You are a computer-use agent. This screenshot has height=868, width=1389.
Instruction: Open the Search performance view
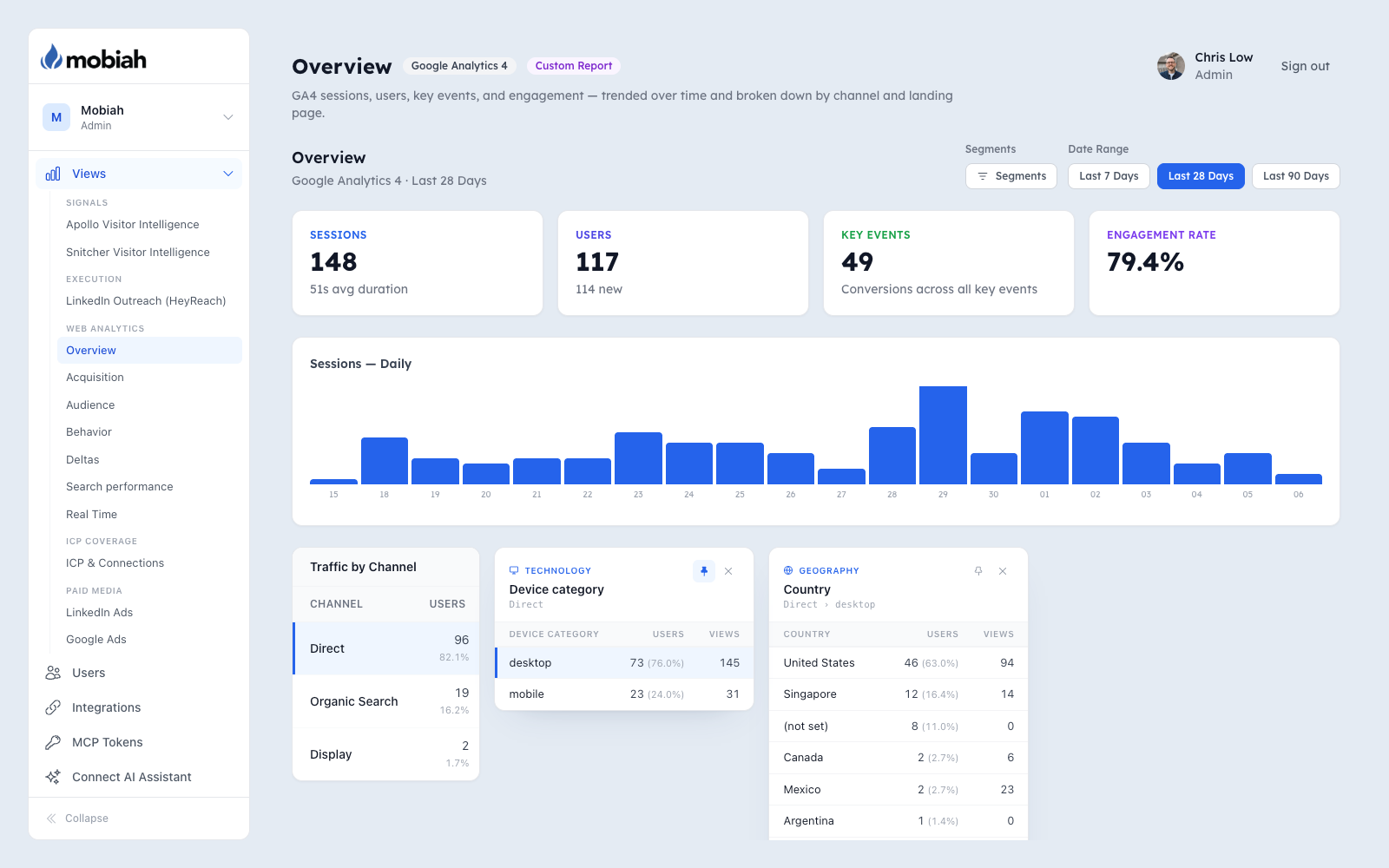coord(120,487)
